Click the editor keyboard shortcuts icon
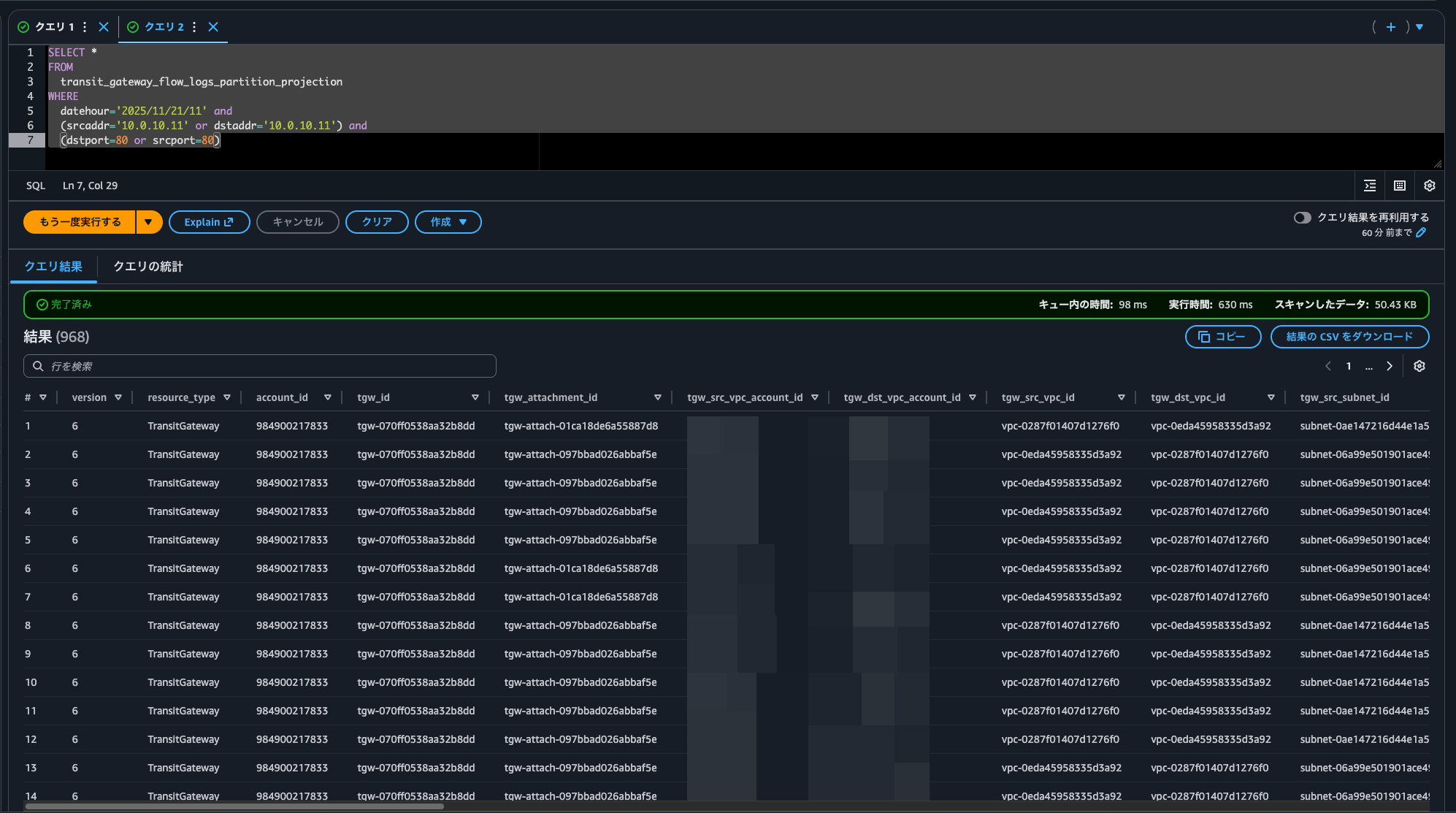The image size is (1456, 813). pos(1400,186)
